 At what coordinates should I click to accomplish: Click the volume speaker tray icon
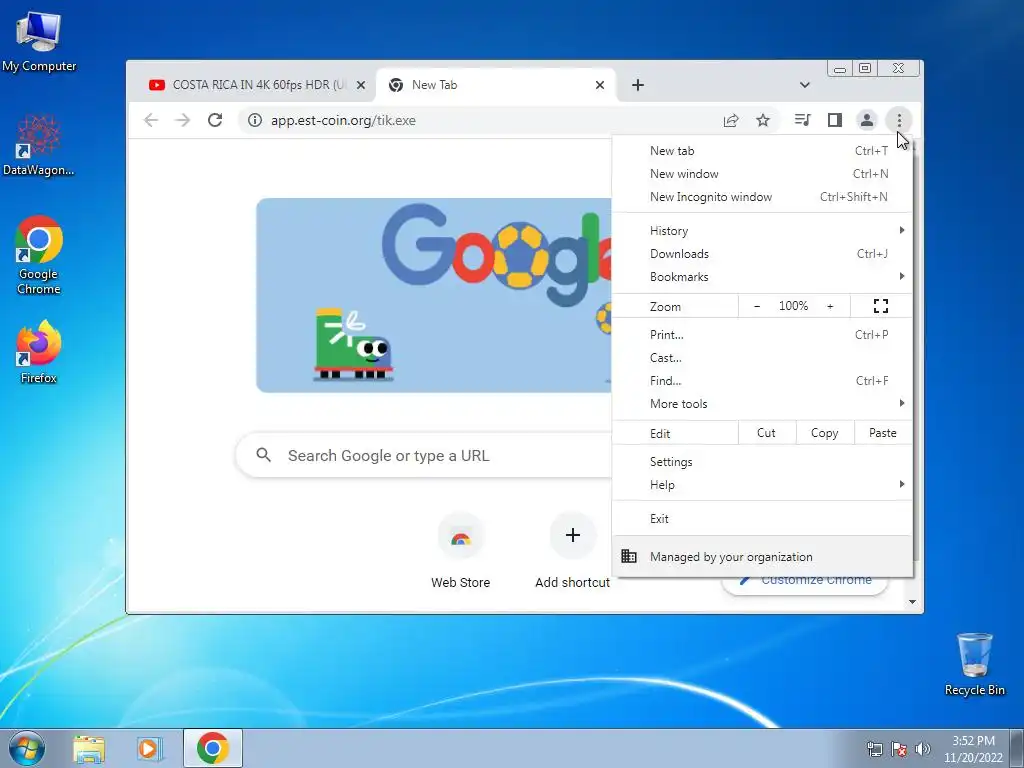point(923,749)
